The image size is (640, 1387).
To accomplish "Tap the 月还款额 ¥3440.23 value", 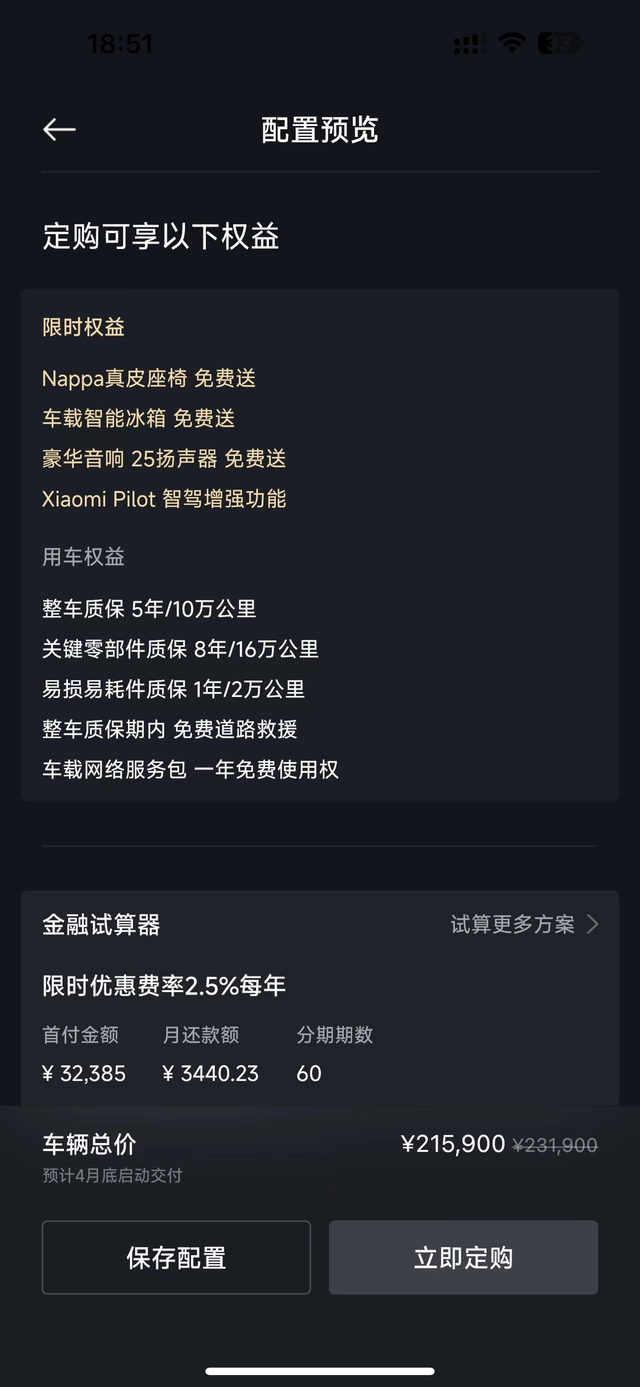I will [x=210, y=1073].
